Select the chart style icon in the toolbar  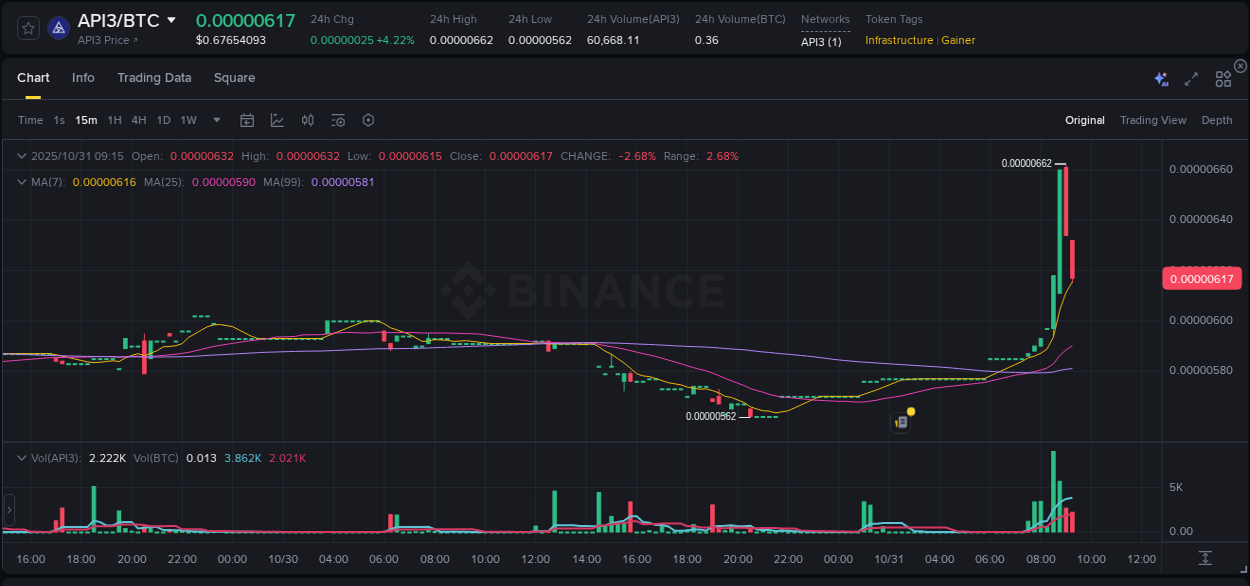277,120
